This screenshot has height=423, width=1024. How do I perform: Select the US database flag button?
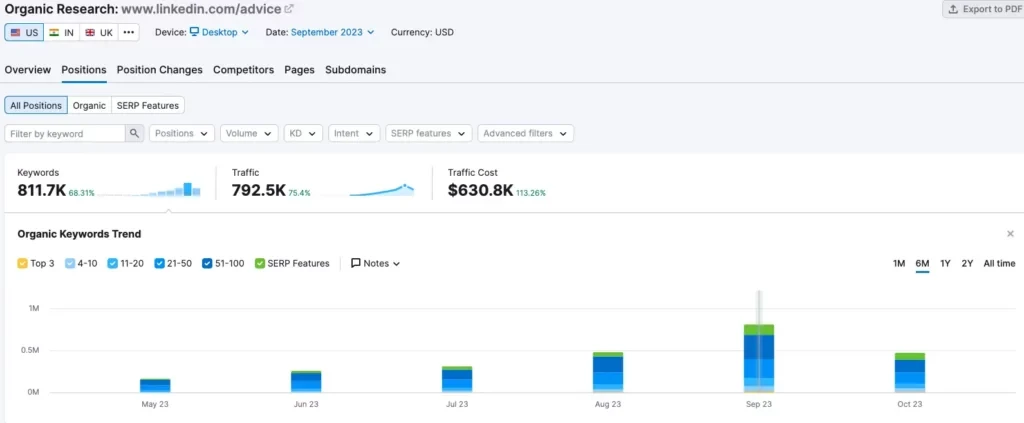pos(24,33)
